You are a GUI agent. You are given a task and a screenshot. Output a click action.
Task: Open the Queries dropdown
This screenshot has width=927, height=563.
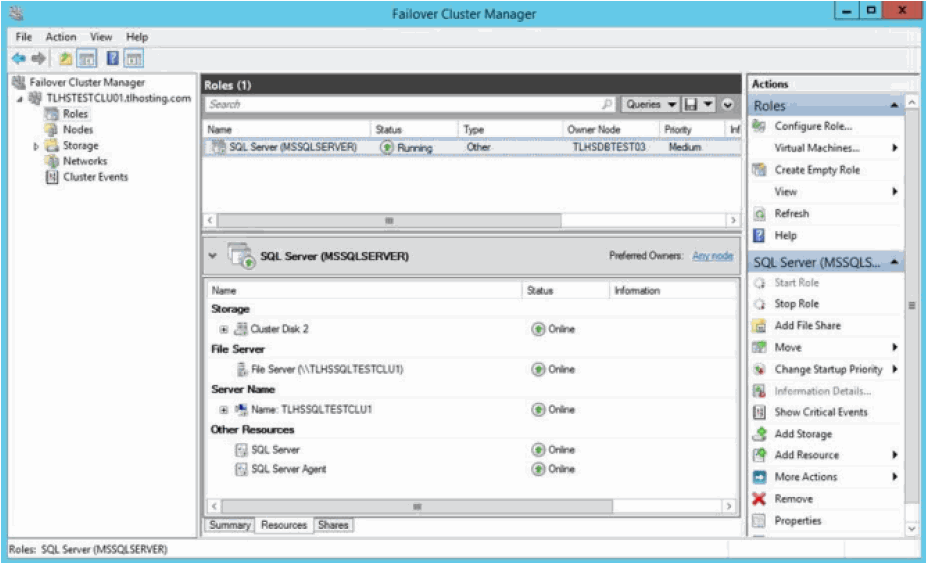pos(651,104)
